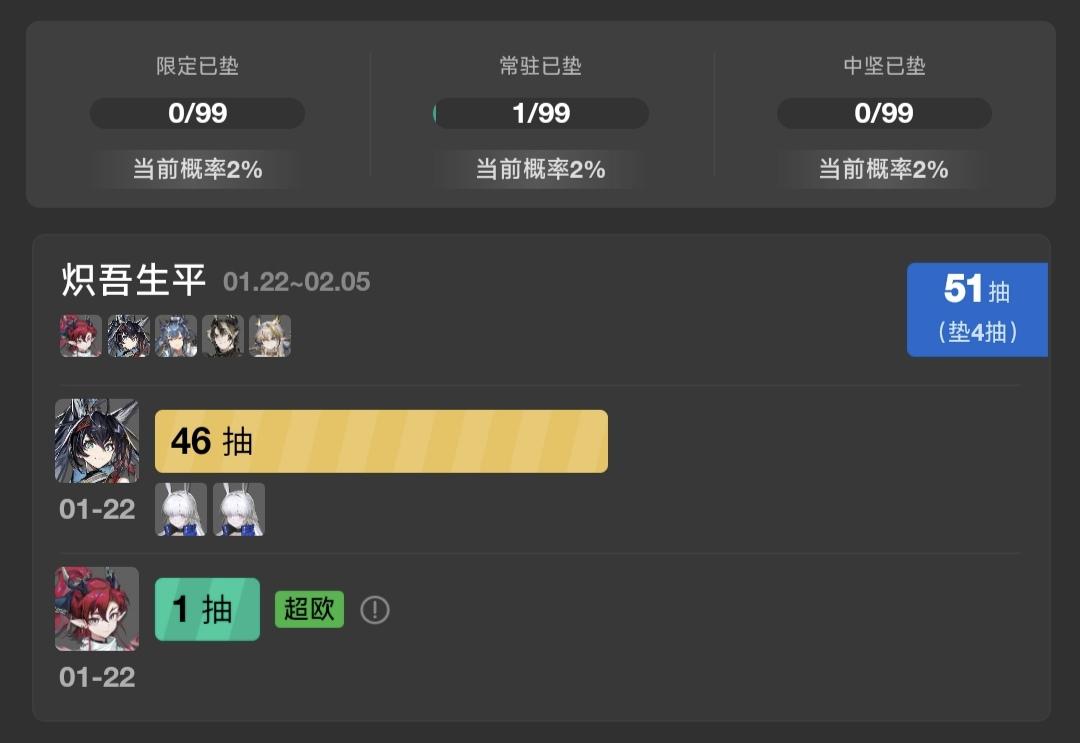Open second white rabbit-eared character thumbnail
This screenshot has height=743, width=1080.
239,509
